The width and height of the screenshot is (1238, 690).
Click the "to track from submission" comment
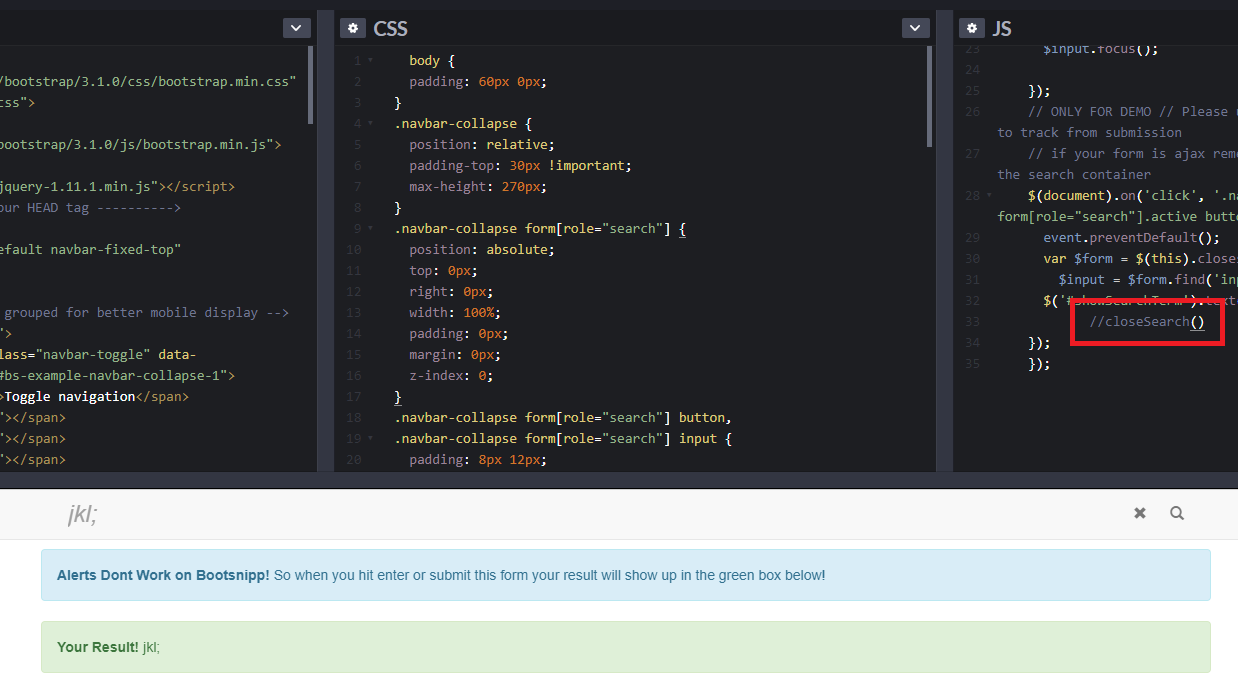[x=1089, y=133]
